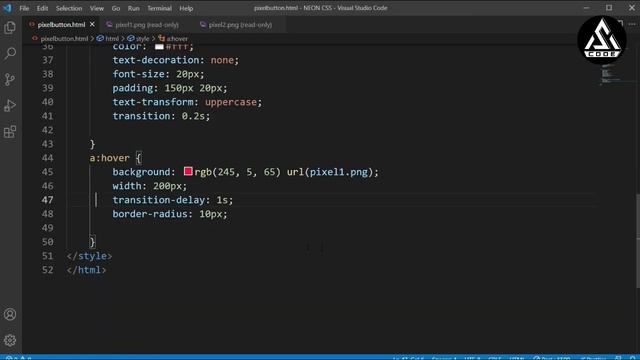Select a:hover in the breadcrumb
The image size is (640, 360).
[x=177, y=39]
